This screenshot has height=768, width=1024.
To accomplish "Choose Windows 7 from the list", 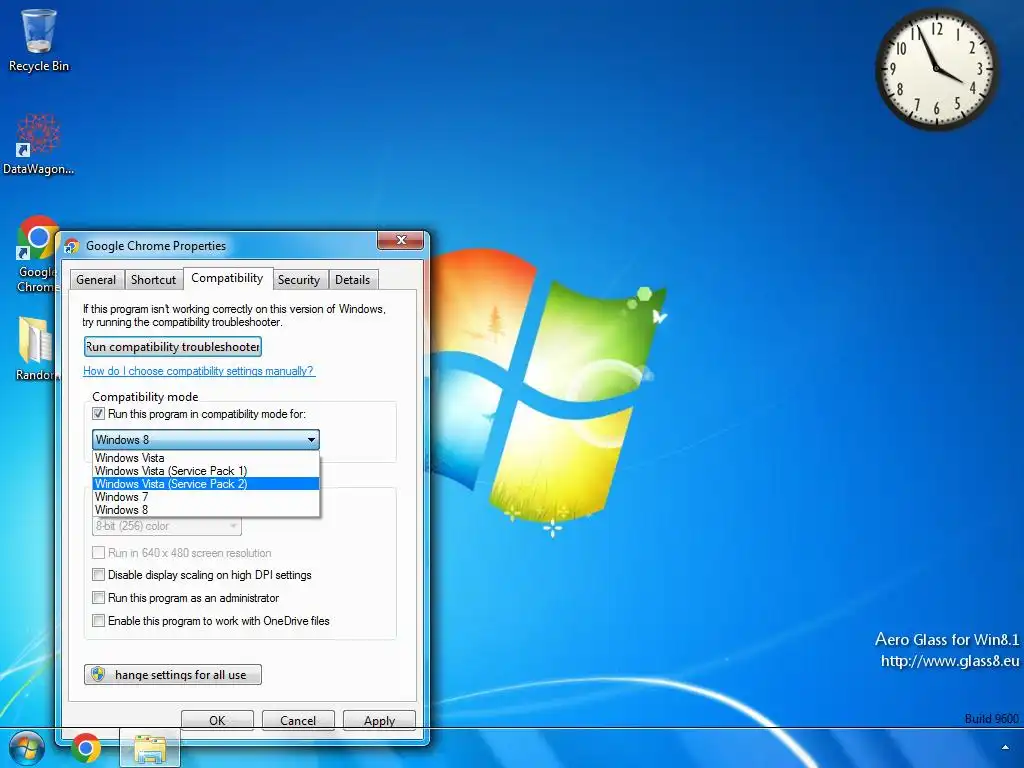I will [206, 497].
